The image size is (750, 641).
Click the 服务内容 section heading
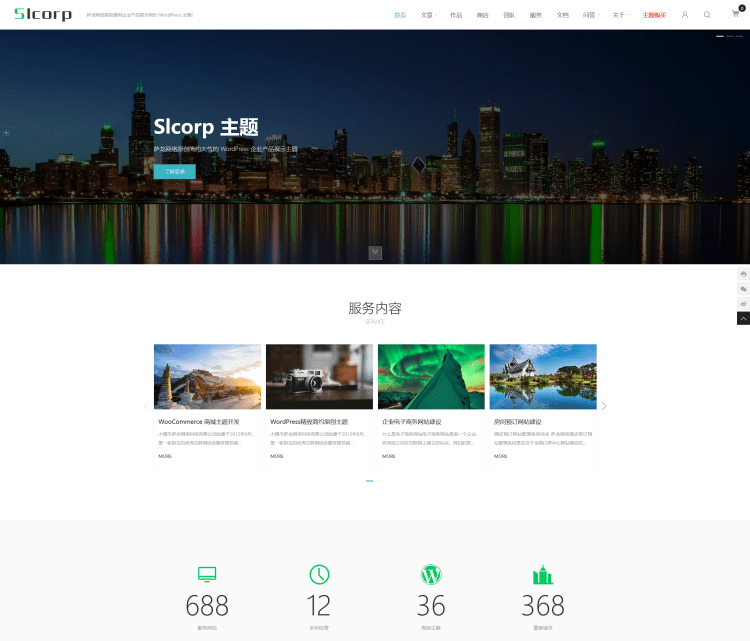tap(375, 309)
